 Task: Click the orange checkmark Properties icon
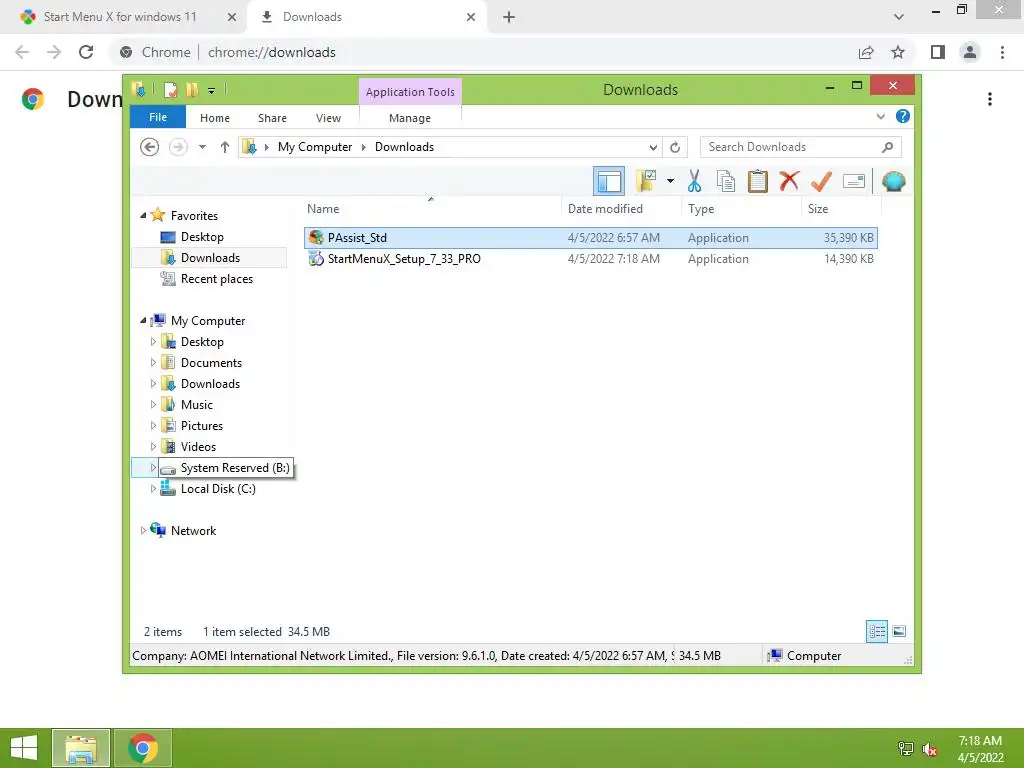tap(821, 181)
